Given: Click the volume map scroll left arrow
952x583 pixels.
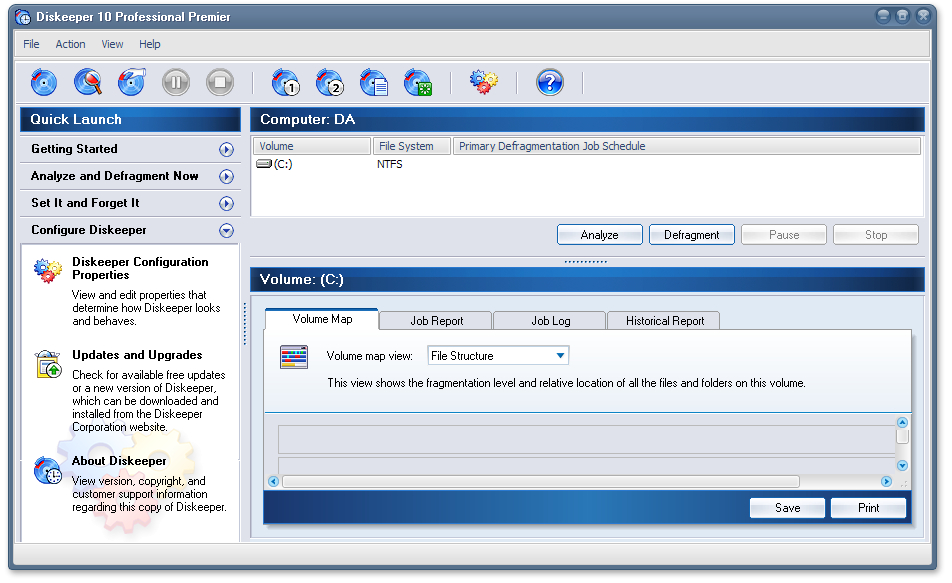Looking at the screenshot, I should tap(273, 482).
